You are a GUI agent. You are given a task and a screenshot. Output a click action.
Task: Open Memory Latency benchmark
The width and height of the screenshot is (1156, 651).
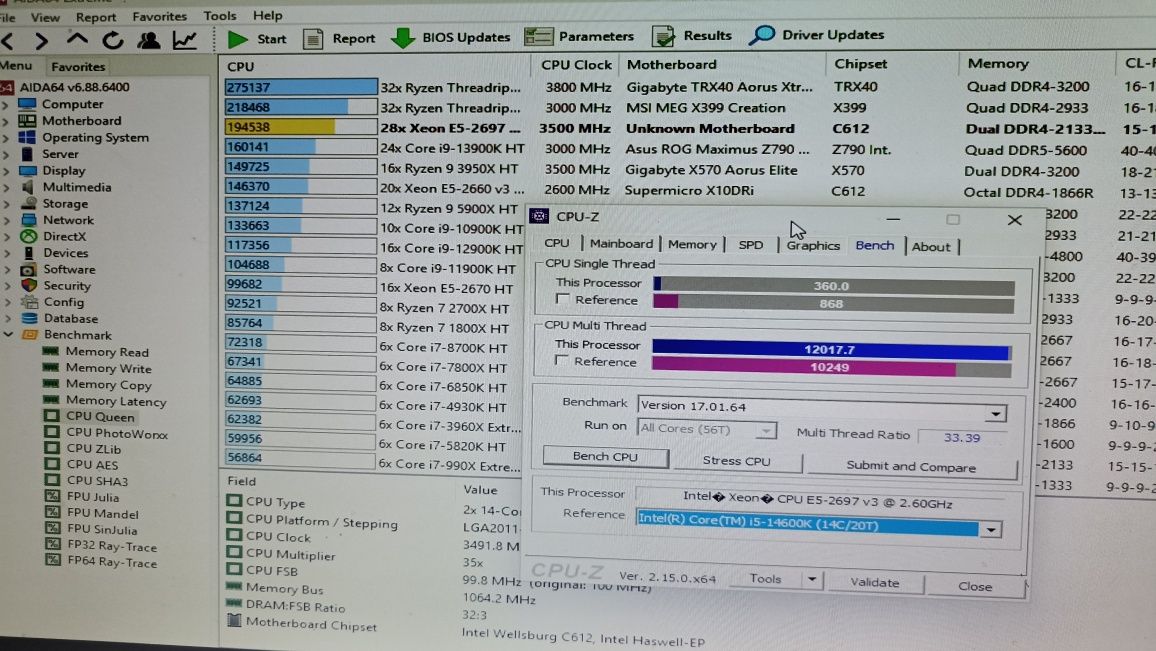pyautogui.click(x=116, y=400)
